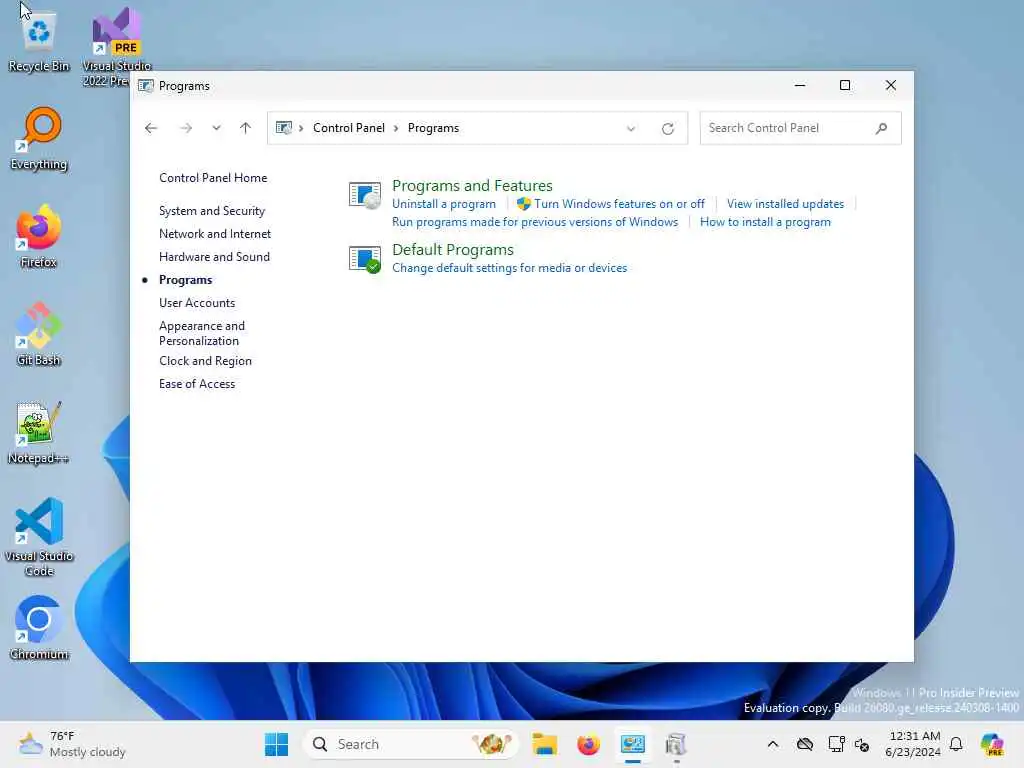Click Control Panel taskbar icon
Image resolution: width=1024 pixels, height=768 pixels.
pyautogui.click(x=633, y=744)
